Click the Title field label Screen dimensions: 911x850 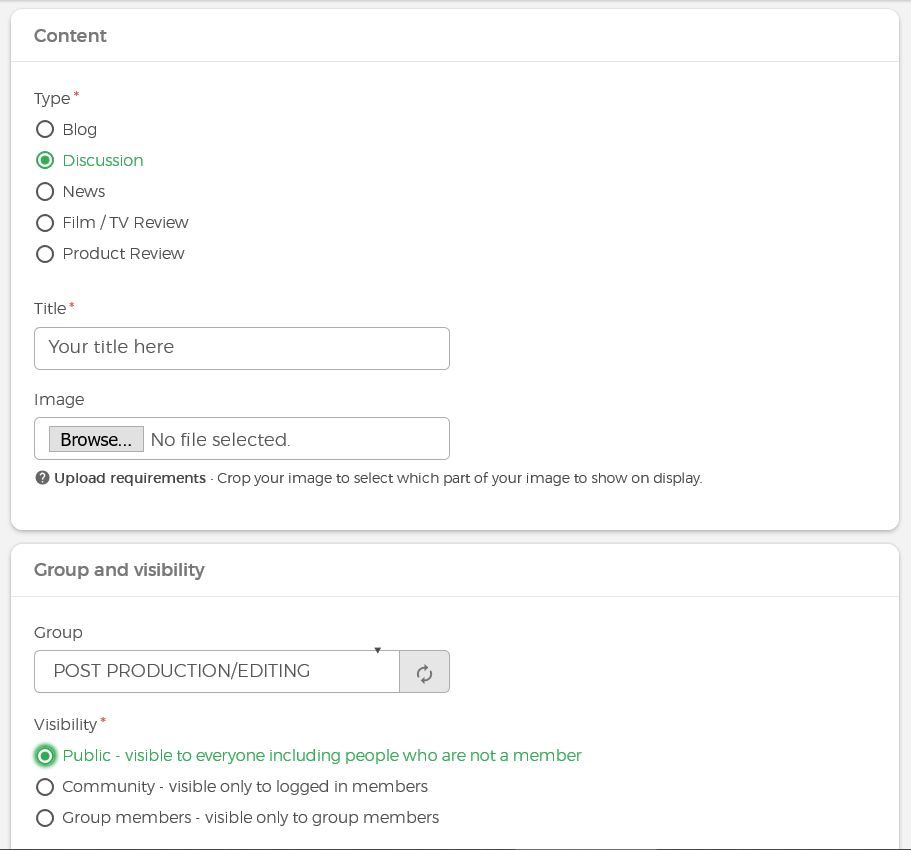click(50, 309)
